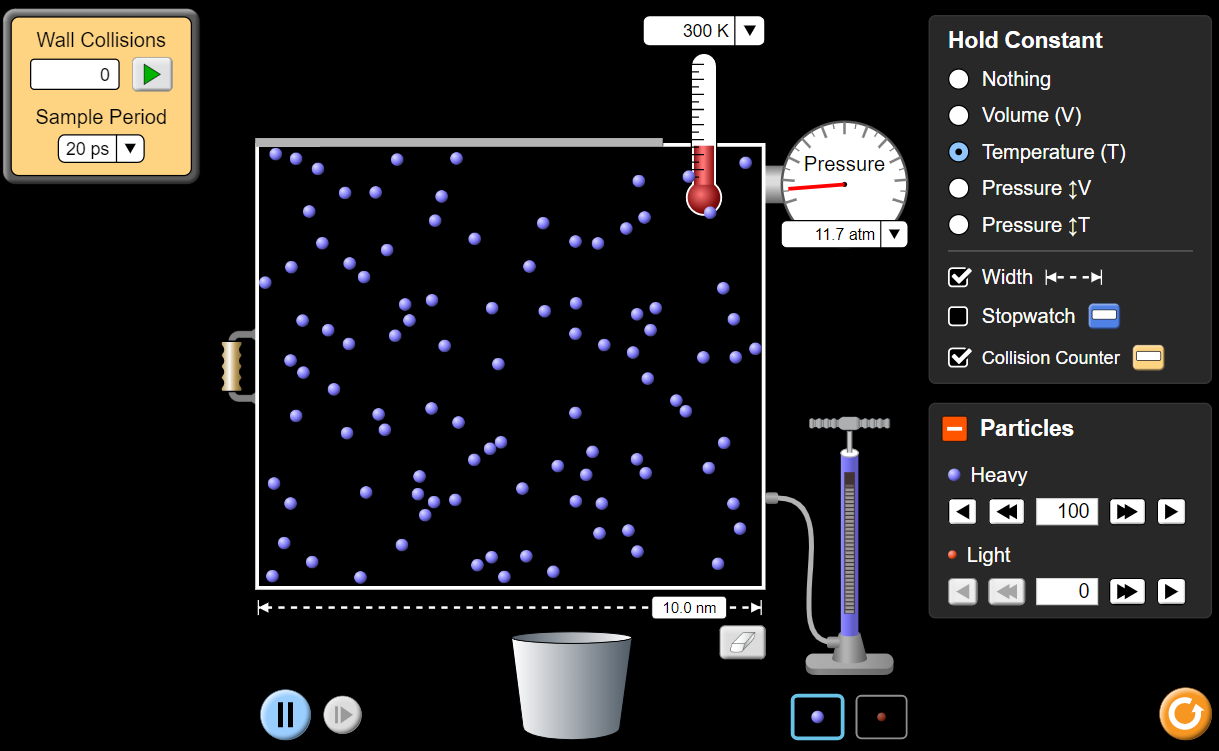
Task: Add many heavy particles with double-arrow button
Action: tap(1127, 512)
